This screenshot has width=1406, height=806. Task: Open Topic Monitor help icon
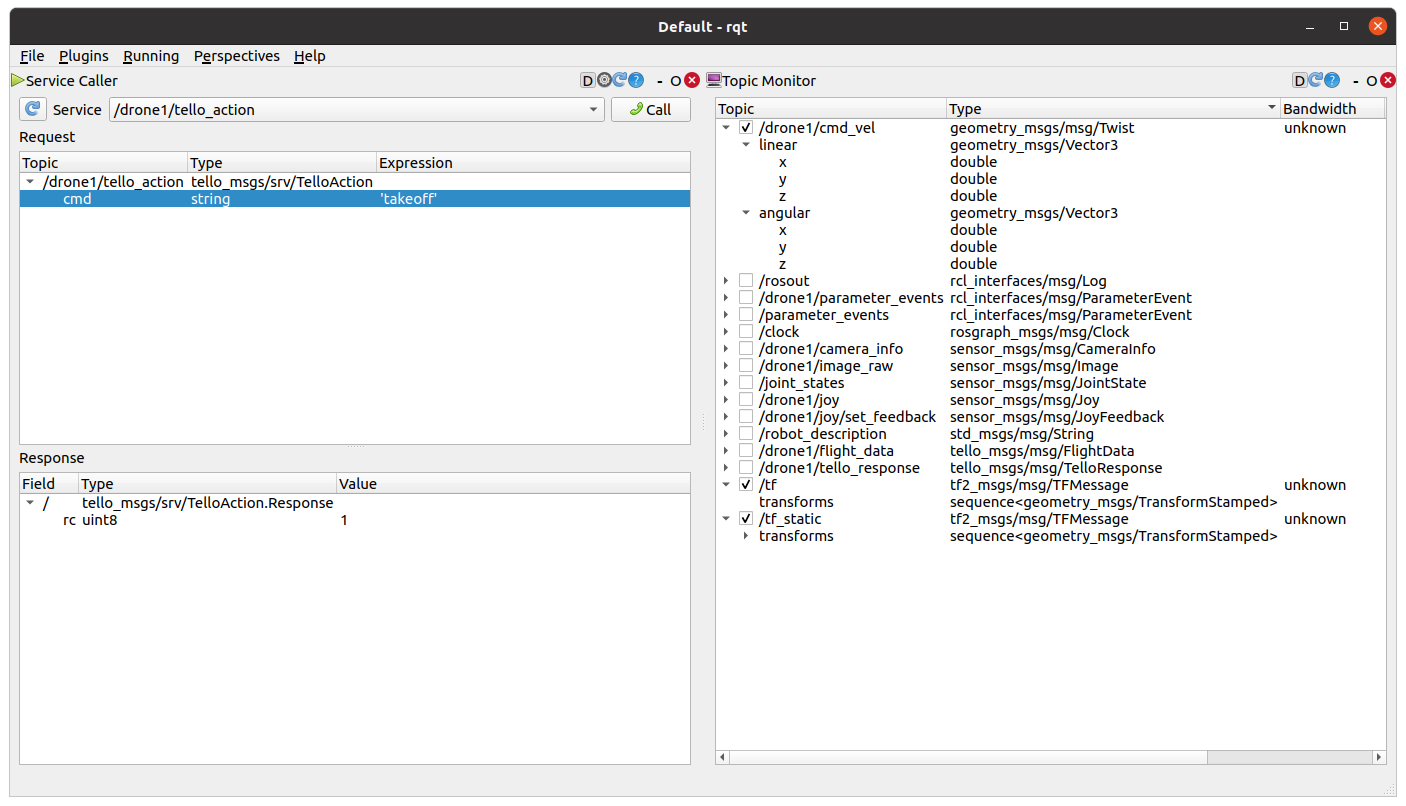point(1332,80)
